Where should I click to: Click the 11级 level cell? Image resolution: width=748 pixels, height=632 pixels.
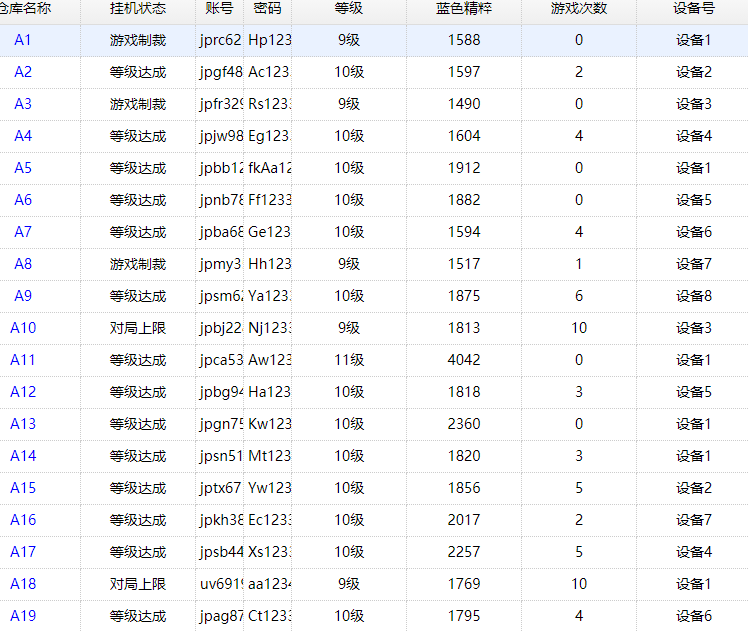point(349,360)
